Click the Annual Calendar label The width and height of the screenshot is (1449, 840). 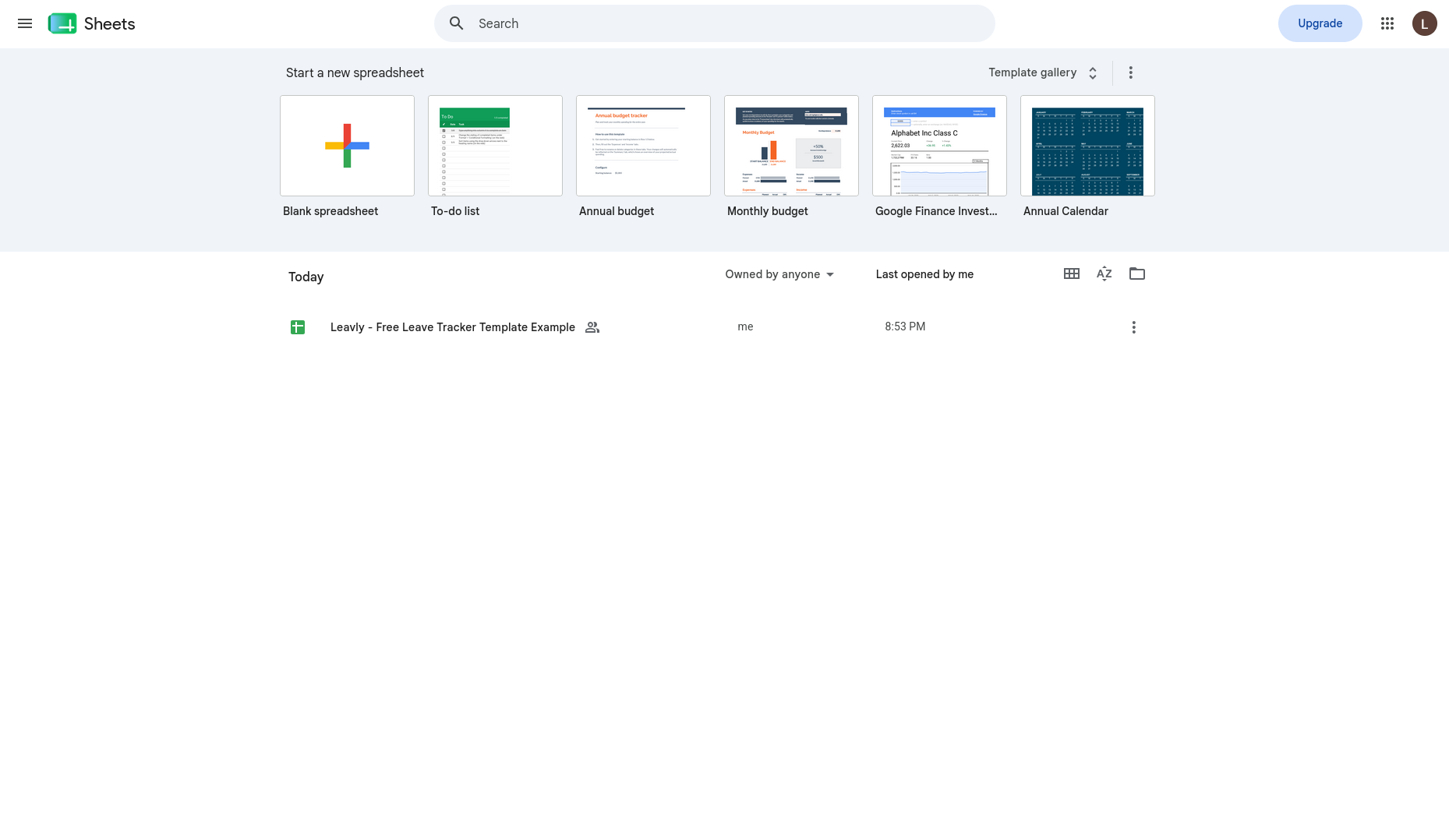click(1066, 211)
